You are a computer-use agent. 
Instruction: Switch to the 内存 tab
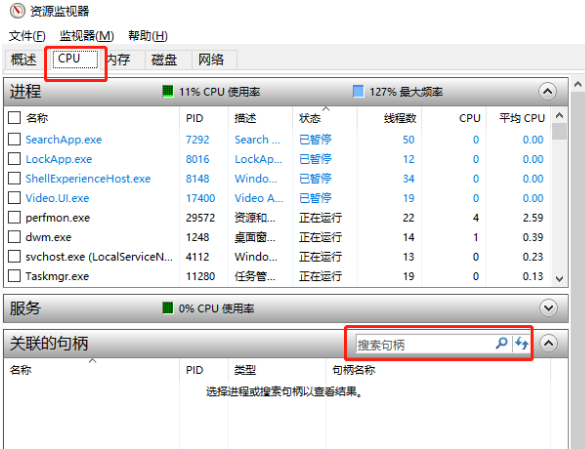122,60
